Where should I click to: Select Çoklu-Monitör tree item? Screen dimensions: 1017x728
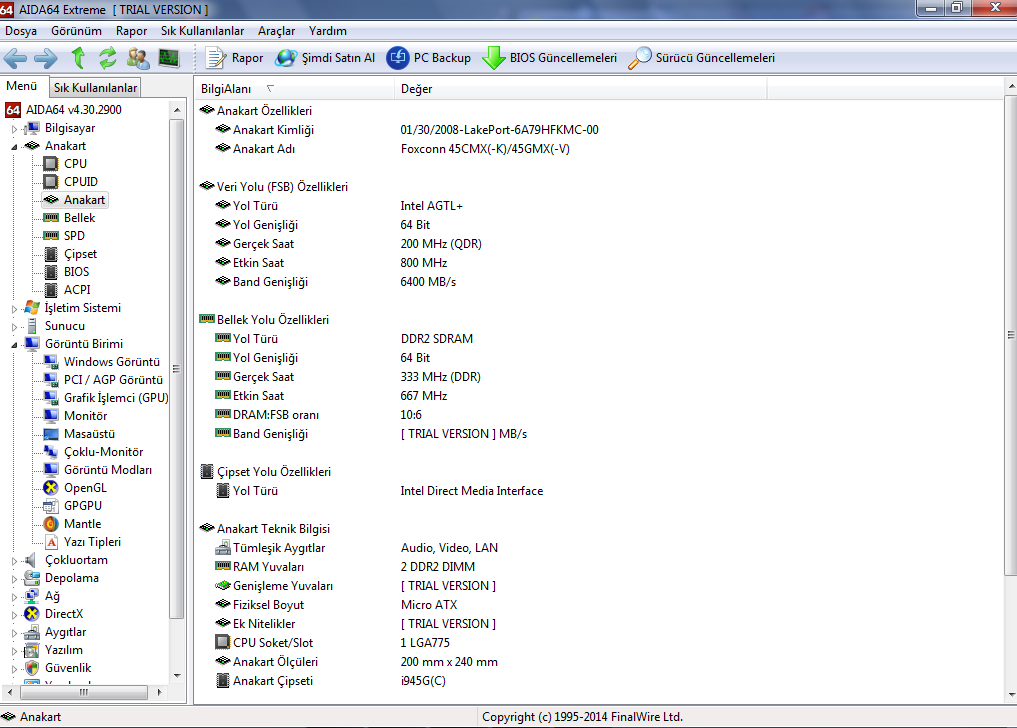click(103, 452)
